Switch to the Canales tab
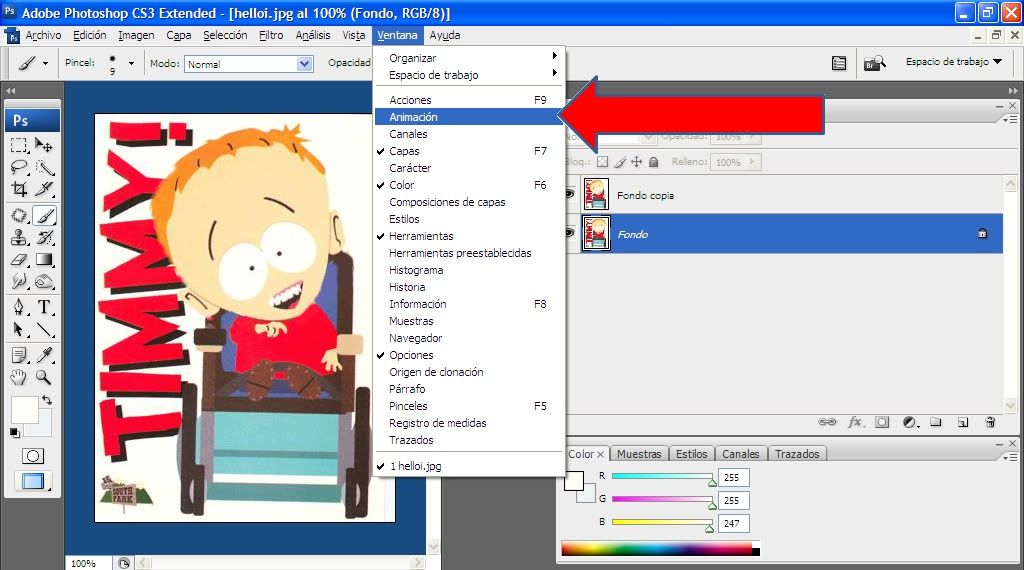1024x570 pixels. [x=741, y=454]
